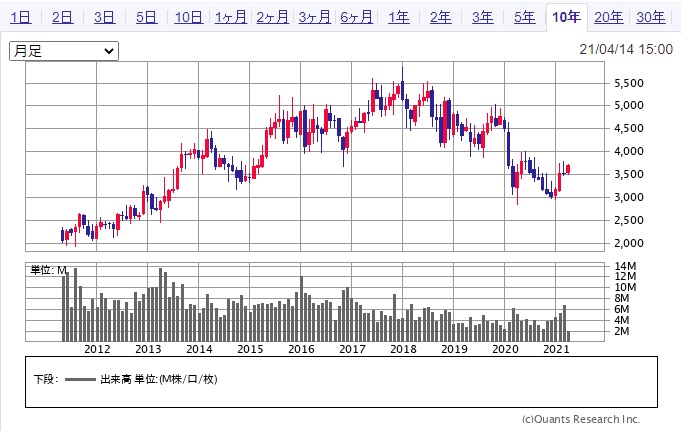The height and width of the screenshot is (431, 681).
Task: Click the 3,500 price axis label
Action: pos(628,175)
